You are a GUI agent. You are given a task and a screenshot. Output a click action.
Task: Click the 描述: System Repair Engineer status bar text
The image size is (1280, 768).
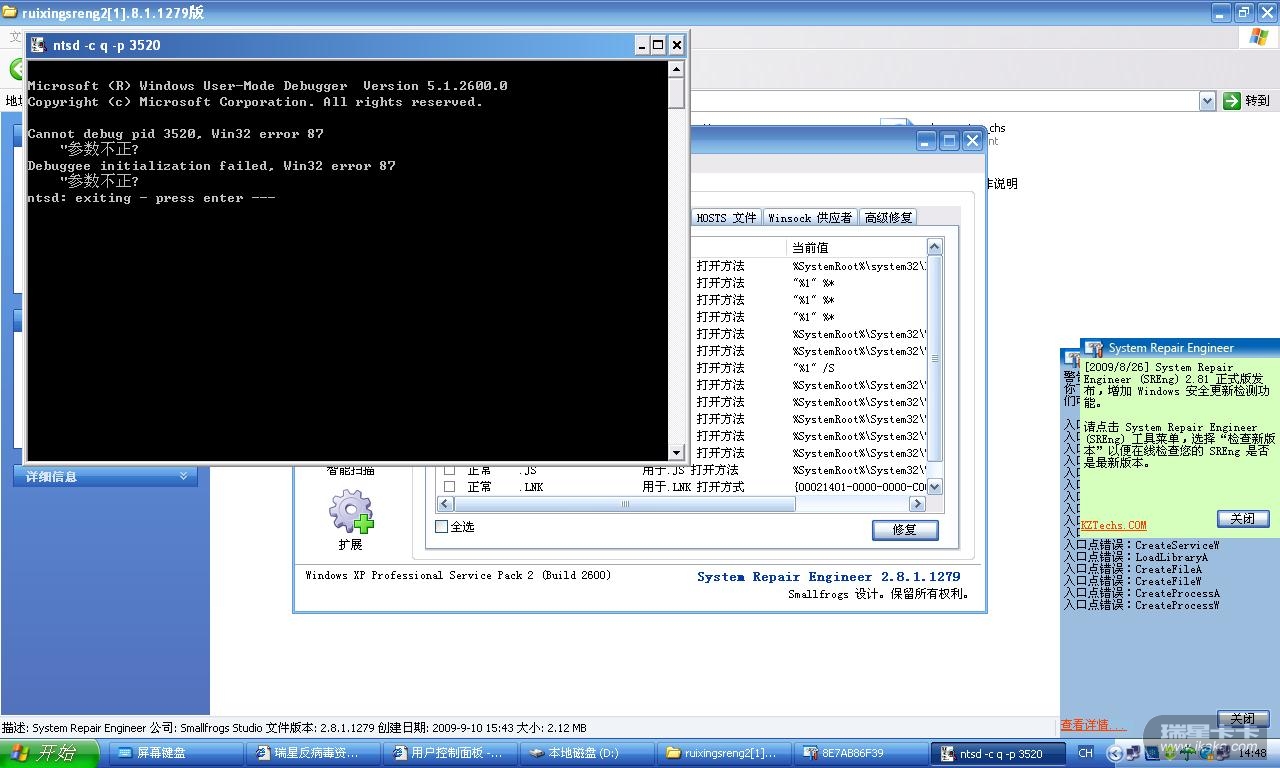point(294,728)
